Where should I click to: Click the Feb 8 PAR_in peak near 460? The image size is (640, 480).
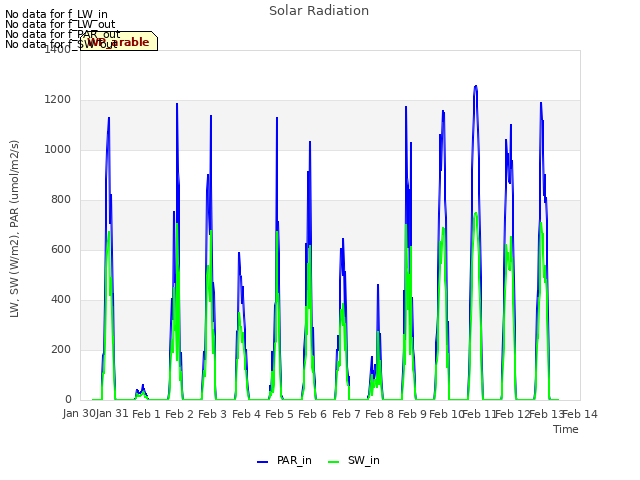coord(378,286)
